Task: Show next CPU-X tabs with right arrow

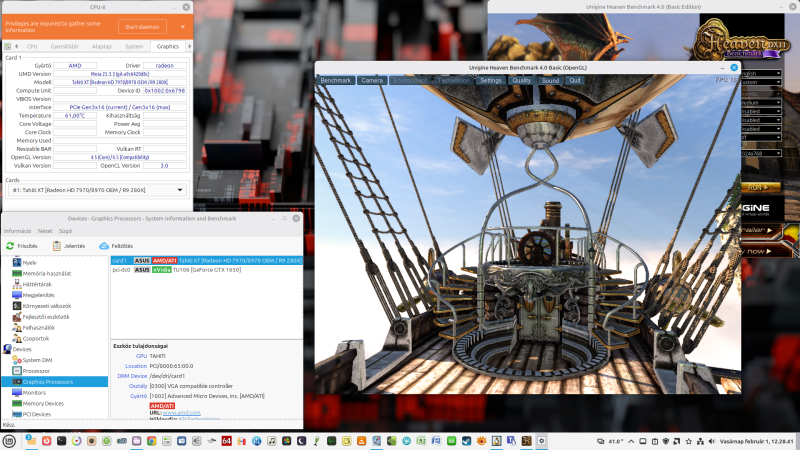Action: click(189, 46)
